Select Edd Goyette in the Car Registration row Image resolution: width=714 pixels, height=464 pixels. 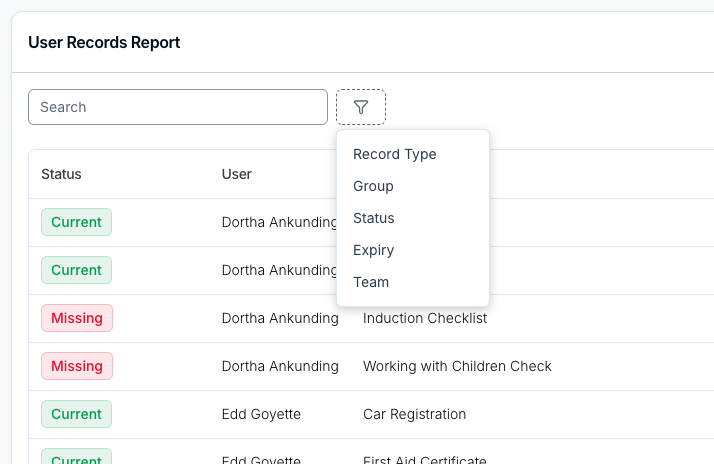[261, 414]
